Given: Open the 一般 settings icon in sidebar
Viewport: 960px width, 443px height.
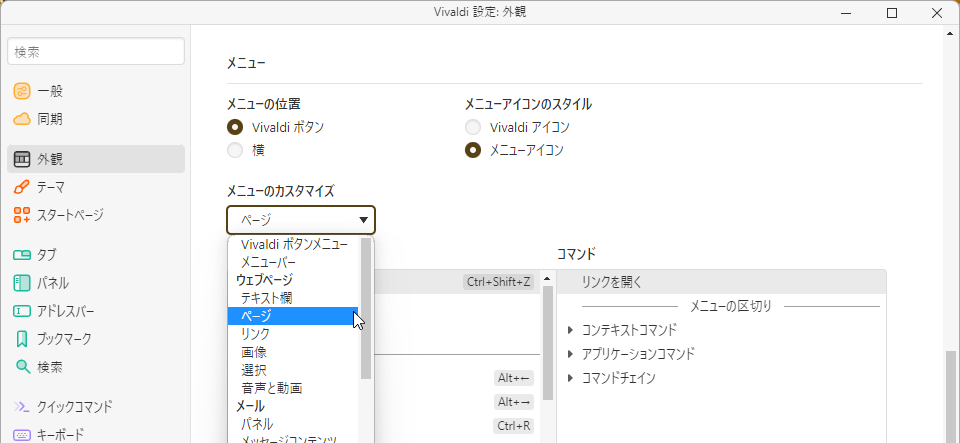Looking at the screenshot, I should 22,92.
